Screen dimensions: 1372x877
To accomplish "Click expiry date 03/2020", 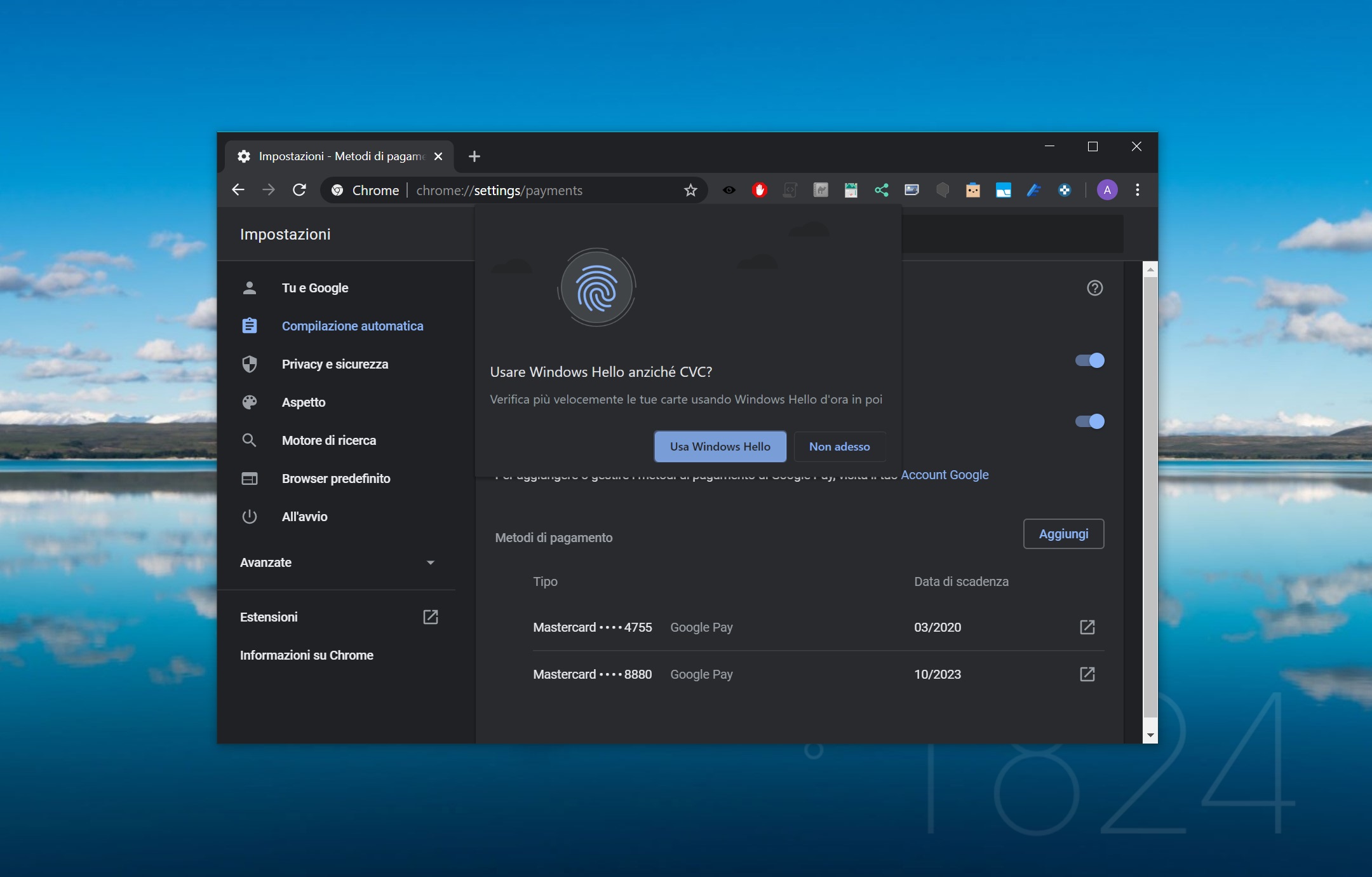I will pos(938,627).
